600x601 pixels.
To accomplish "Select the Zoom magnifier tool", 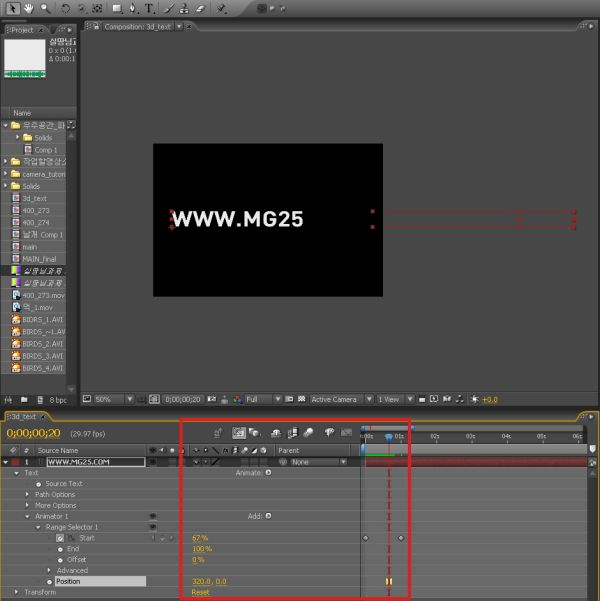I will pyautogui.click(x=46, y=8).
